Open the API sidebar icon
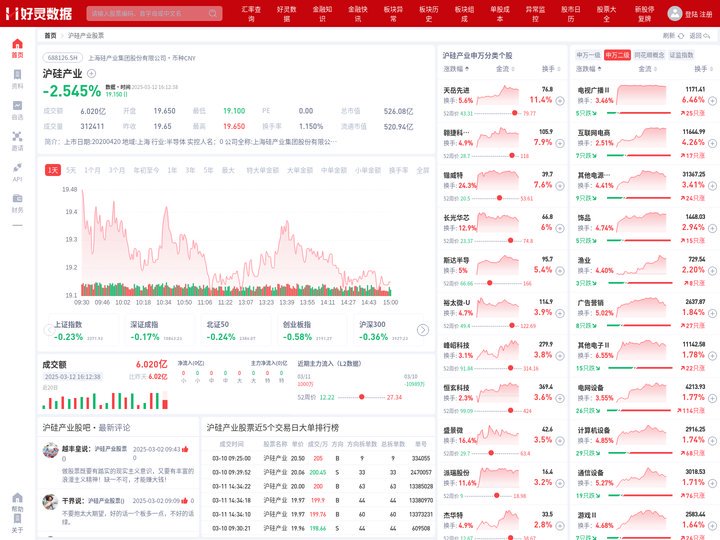This screenshot has height=540, width=720. [17, 168]
